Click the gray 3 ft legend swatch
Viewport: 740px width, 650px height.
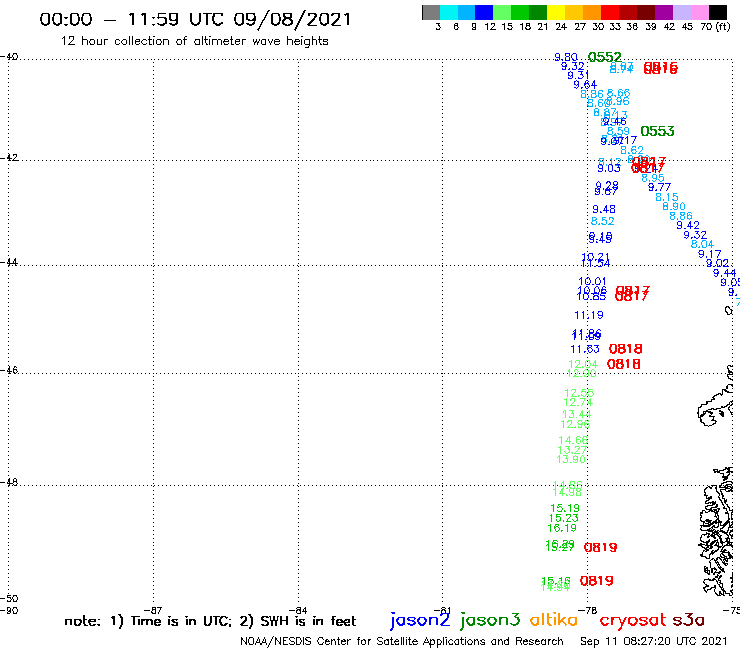pyautogui.click(x=431, y=12)
